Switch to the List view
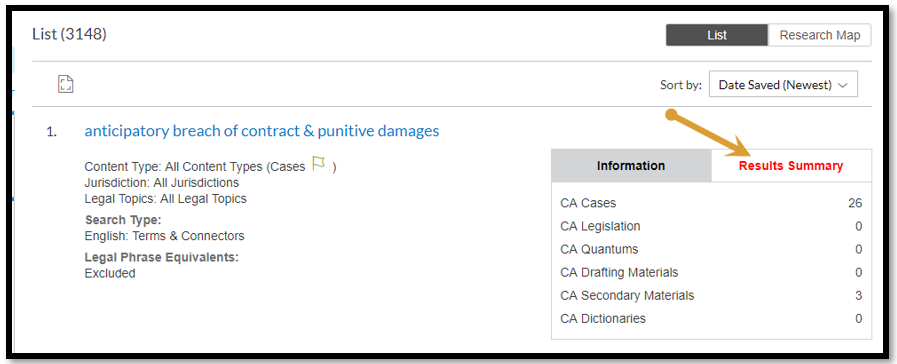Image resolution: width=897 pixels, height=364 pixels. [x=717, y=35]
